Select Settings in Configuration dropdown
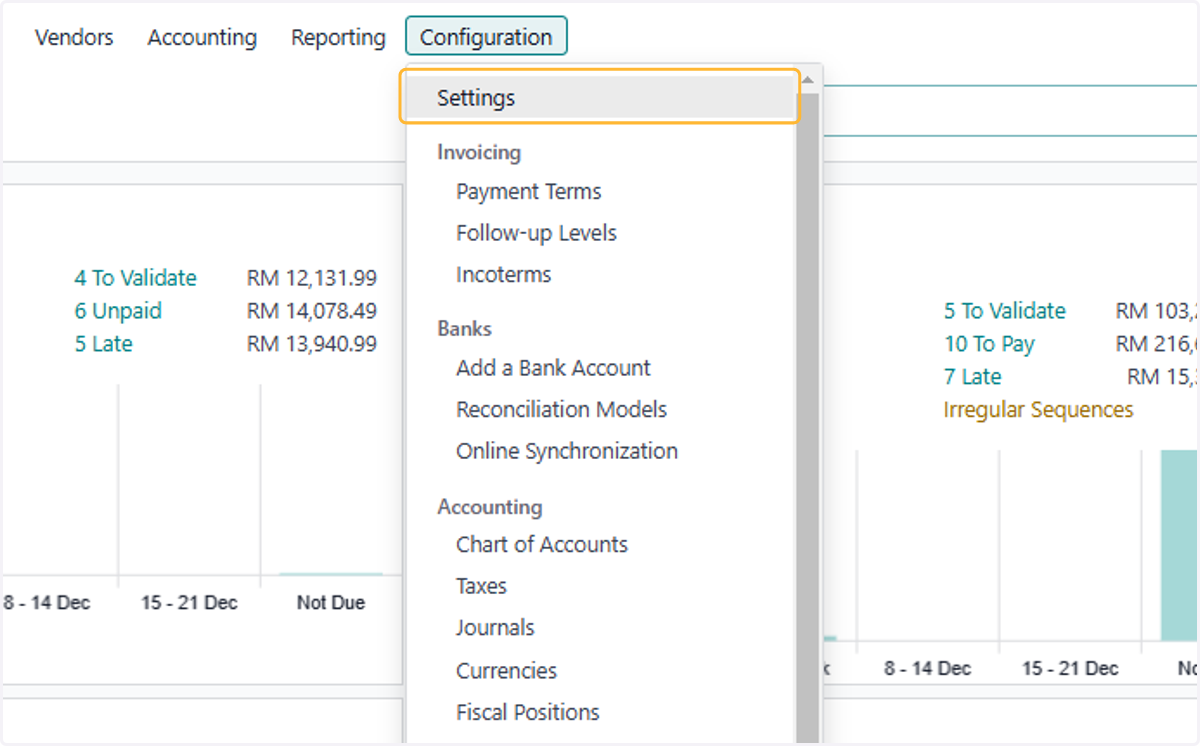The image size is (1200, 746). click(x=600, y=97)
